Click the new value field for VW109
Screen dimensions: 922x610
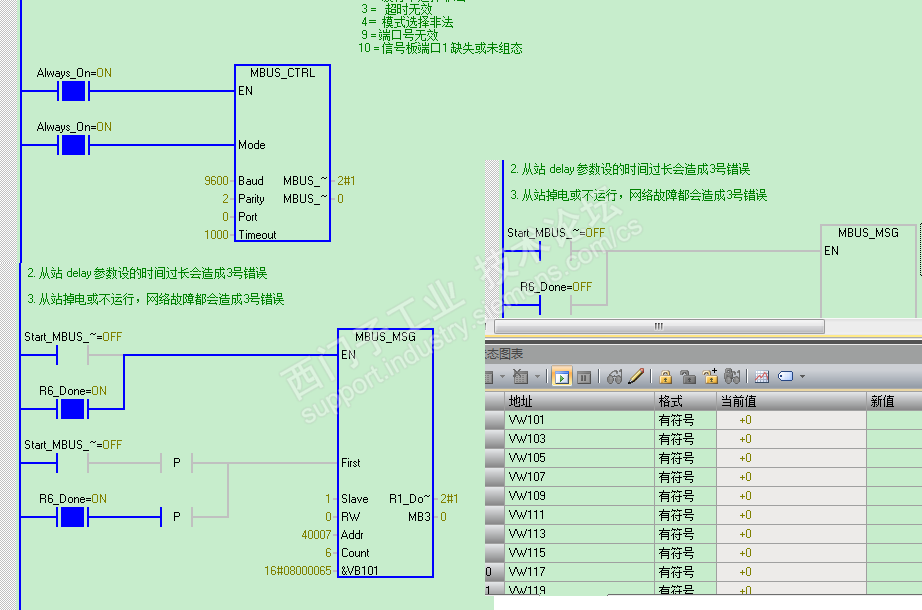(x=894, y=496)
